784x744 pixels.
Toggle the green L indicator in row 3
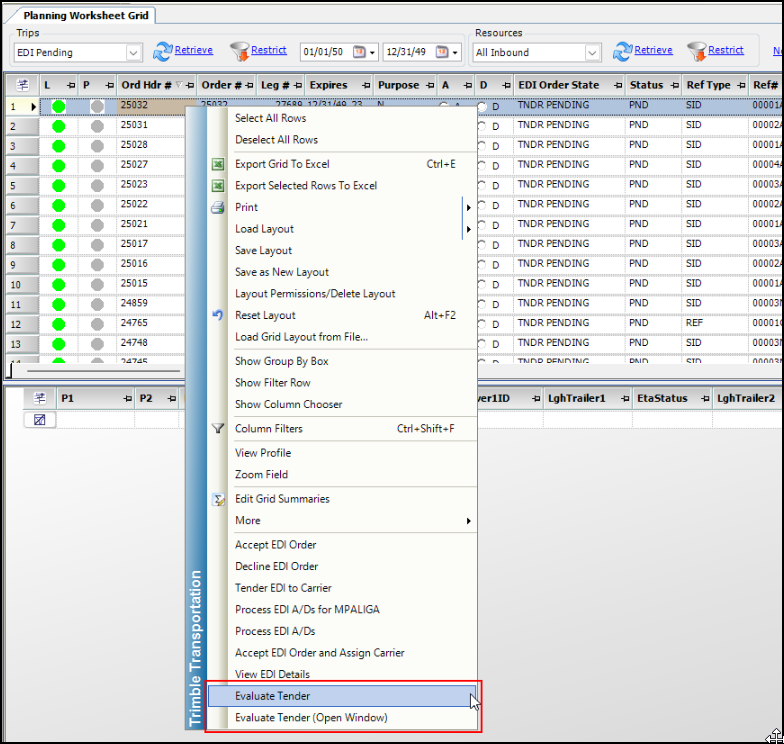coord(58,146)
